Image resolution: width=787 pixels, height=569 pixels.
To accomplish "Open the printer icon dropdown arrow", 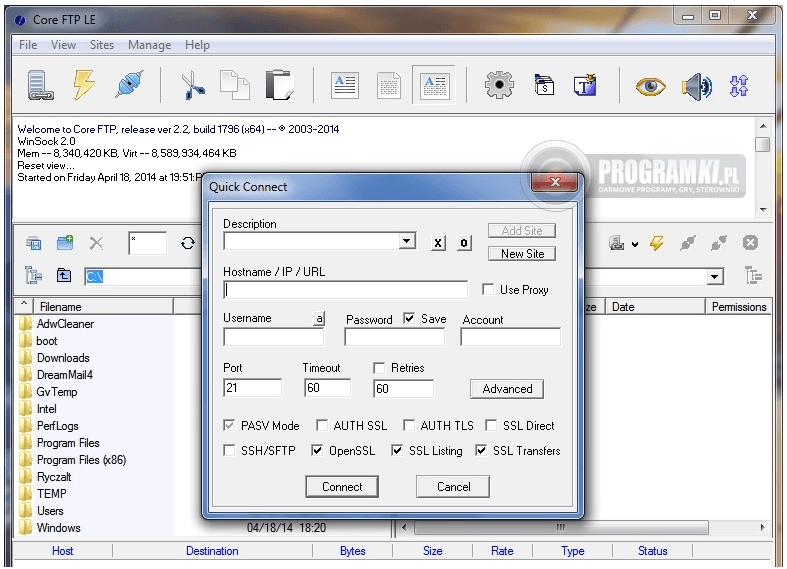I will click(x=635, y=244).
